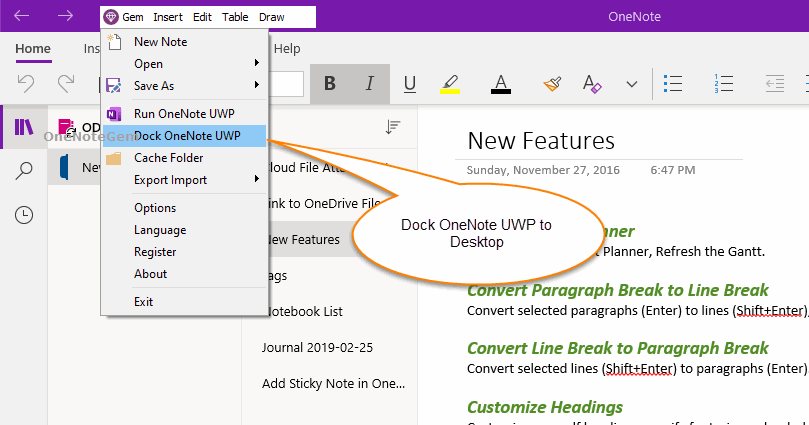Click the Customize Headings heading
809x425 pixels.
point(545,407)
